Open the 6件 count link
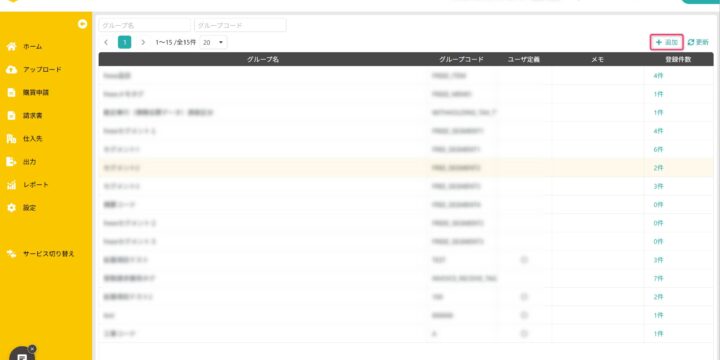The width and height of the screenshot is (720, 360). pyautogui.click(x=658, y=150)
